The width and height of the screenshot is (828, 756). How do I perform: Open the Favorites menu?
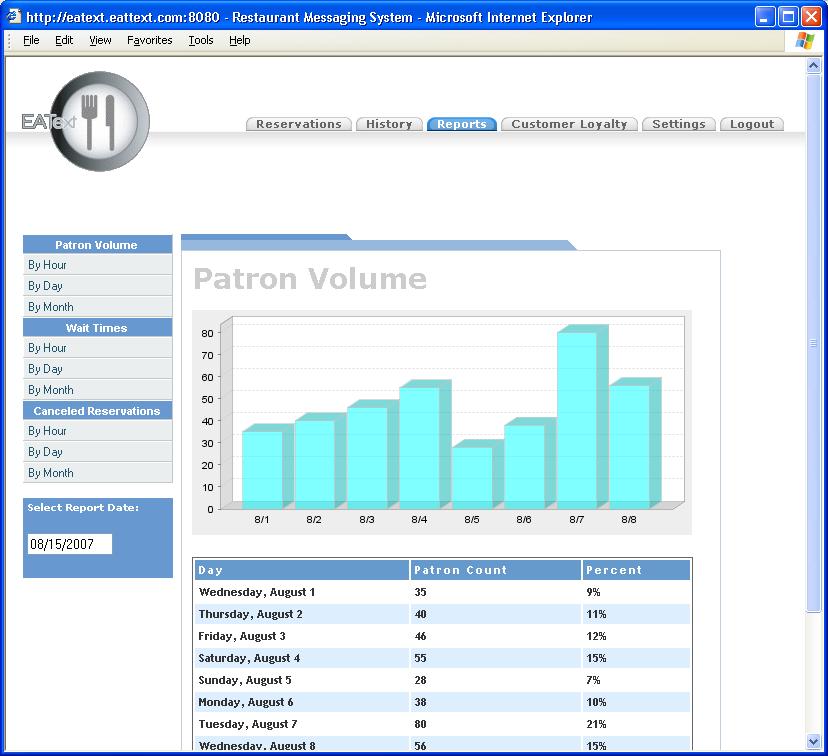click(149, 41)
